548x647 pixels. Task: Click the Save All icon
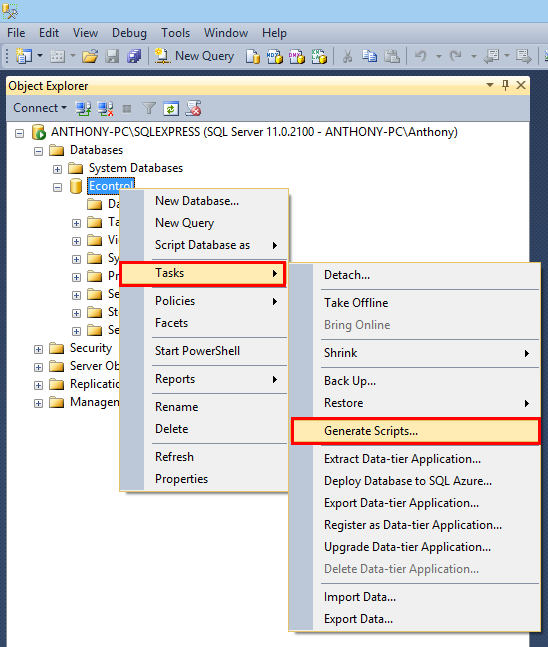134,56
